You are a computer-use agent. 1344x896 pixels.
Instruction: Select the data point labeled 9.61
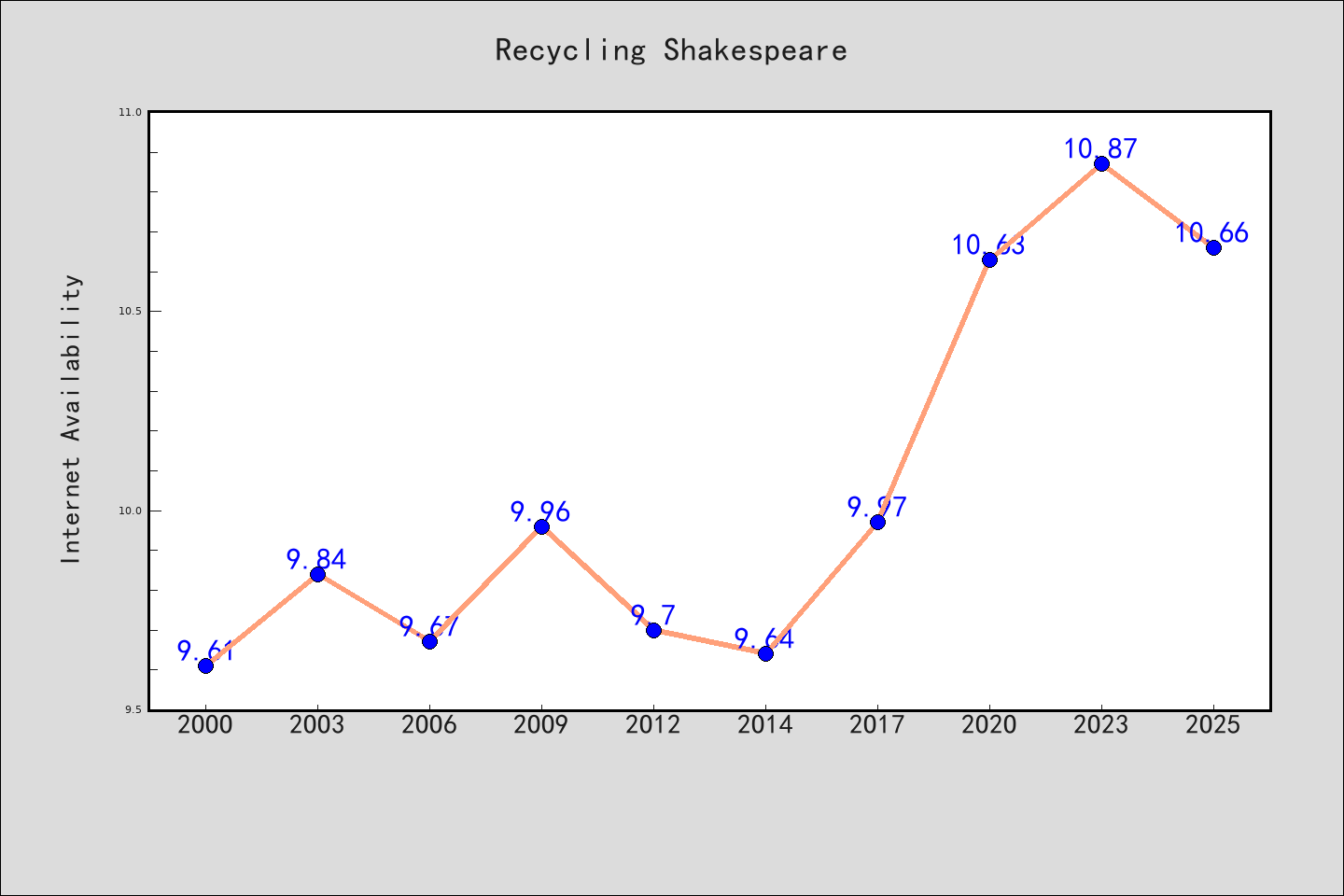(205, 665)
